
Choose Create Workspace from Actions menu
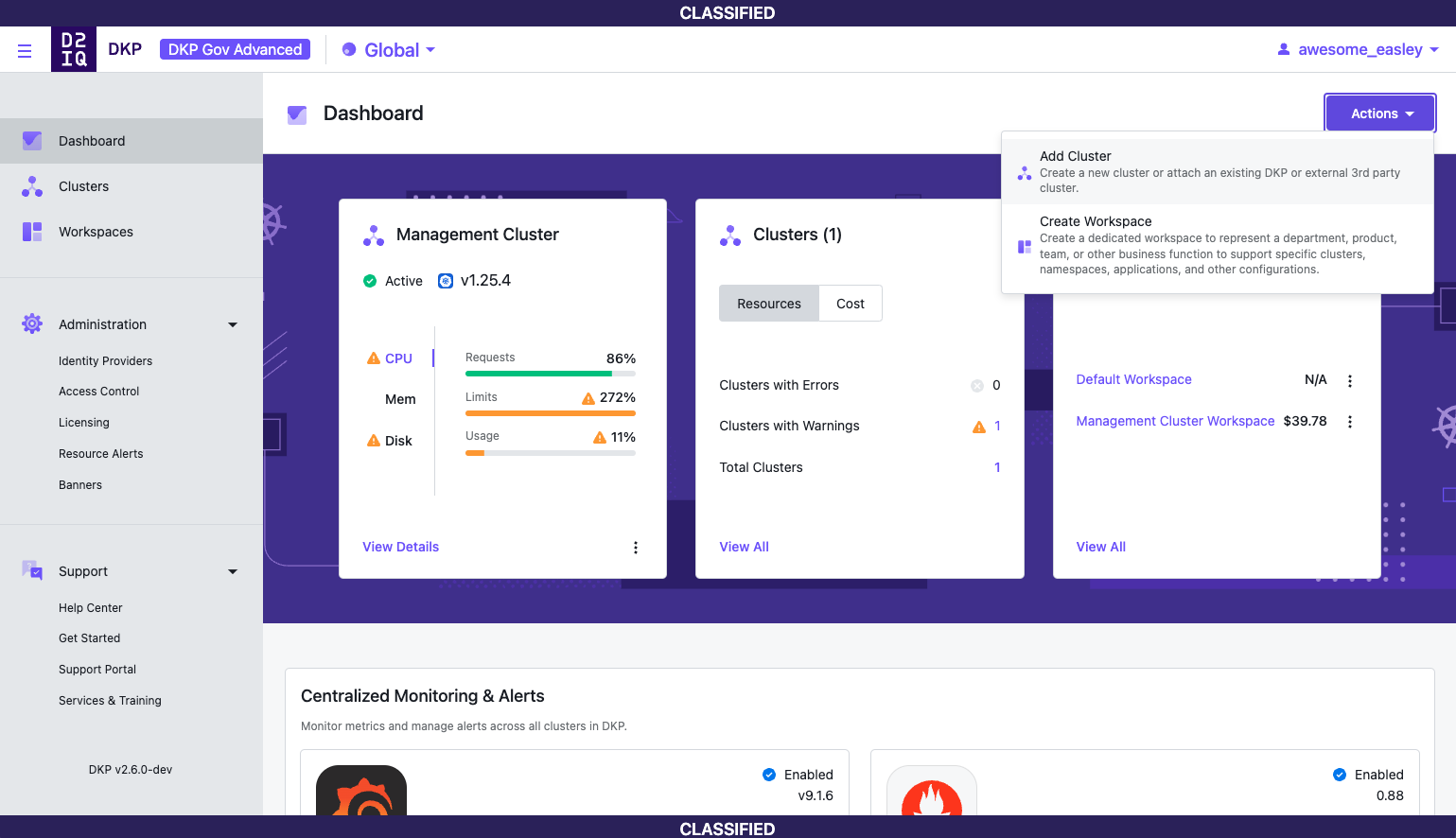tap(1218, 245)
